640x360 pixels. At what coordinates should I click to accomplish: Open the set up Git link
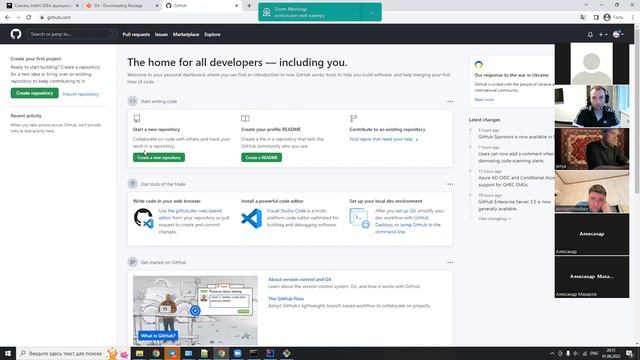click(x=406, y=211)
